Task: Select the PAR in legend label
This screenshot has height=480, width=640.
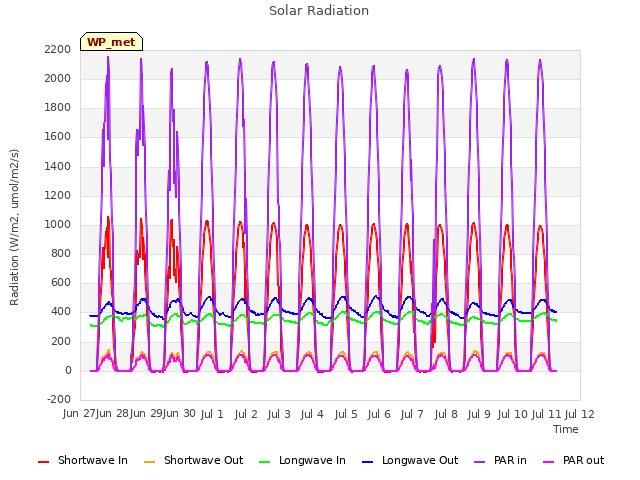Action: (510, 460)
